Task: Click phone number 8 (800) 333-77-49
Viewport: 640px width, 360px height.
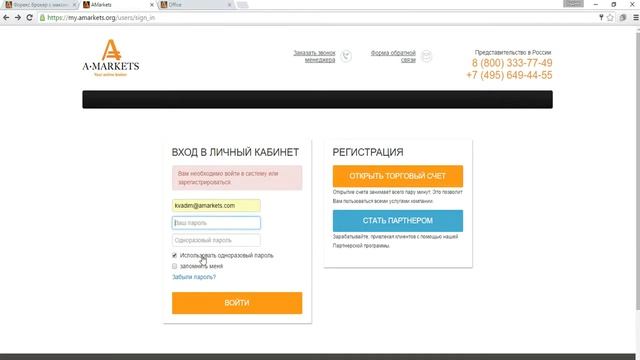Action: pos(512,63)
